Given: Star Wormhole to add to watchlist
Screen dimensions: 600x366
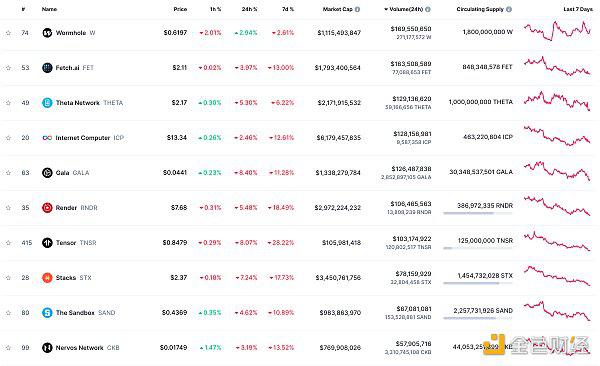Looking at the screenshot, I should [8, 33].
